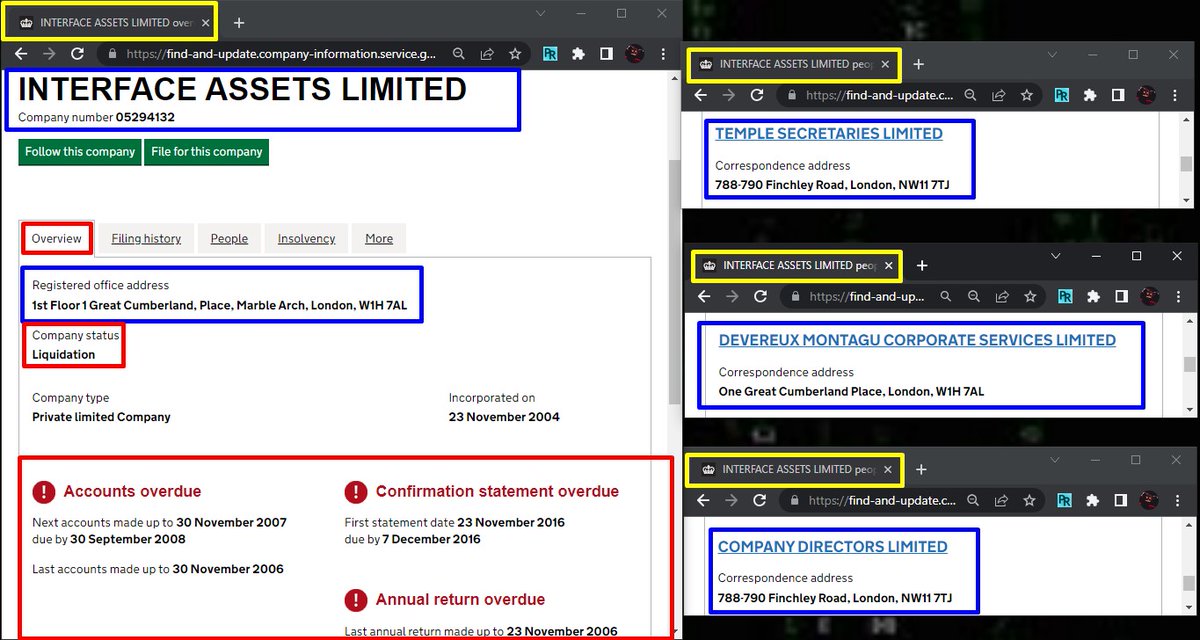
Task: Click extensions puzzle icon in Devereux Montagu window
Action: tap(1093, 297)
